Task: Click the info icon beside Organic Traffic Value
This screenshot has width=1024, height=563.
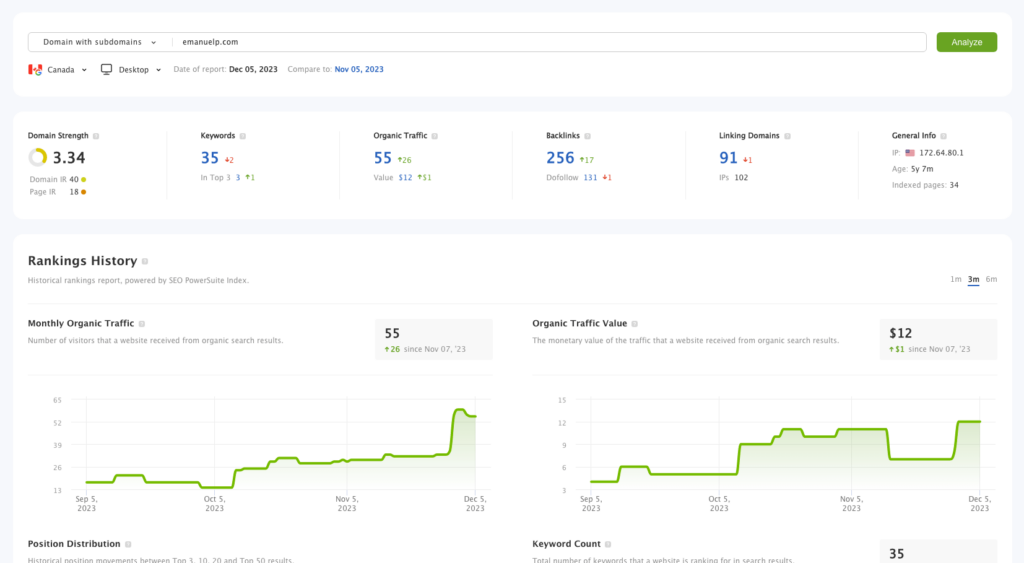Action: 635,324
